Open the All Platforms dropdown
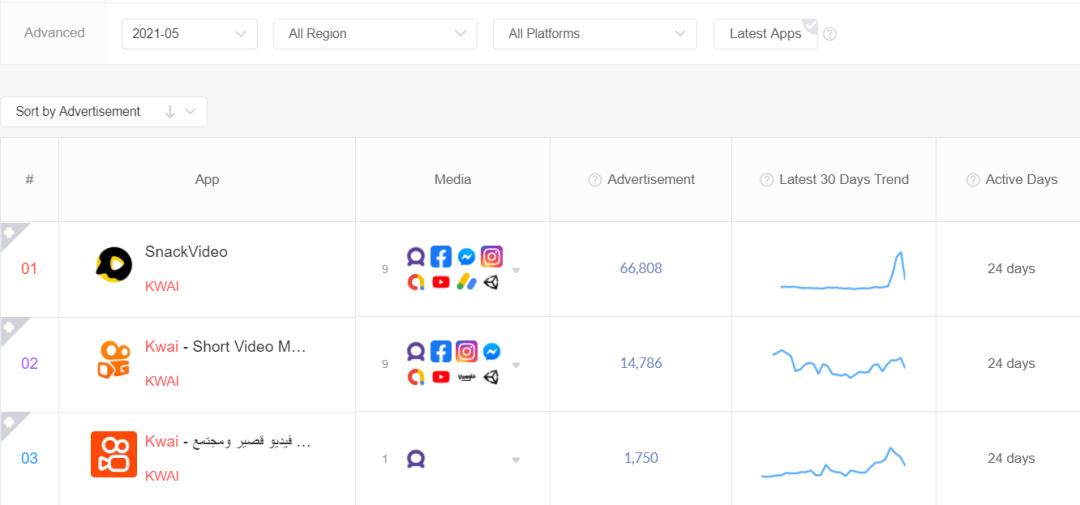The width and height of the screenshot is (1080, 505). pyautogui.click(x=595, y=34)
